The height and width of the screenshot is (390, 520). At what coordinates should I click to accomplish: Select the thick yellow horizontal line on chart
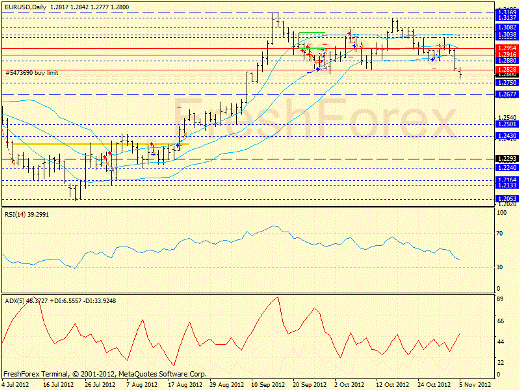(x=101, y=144)
